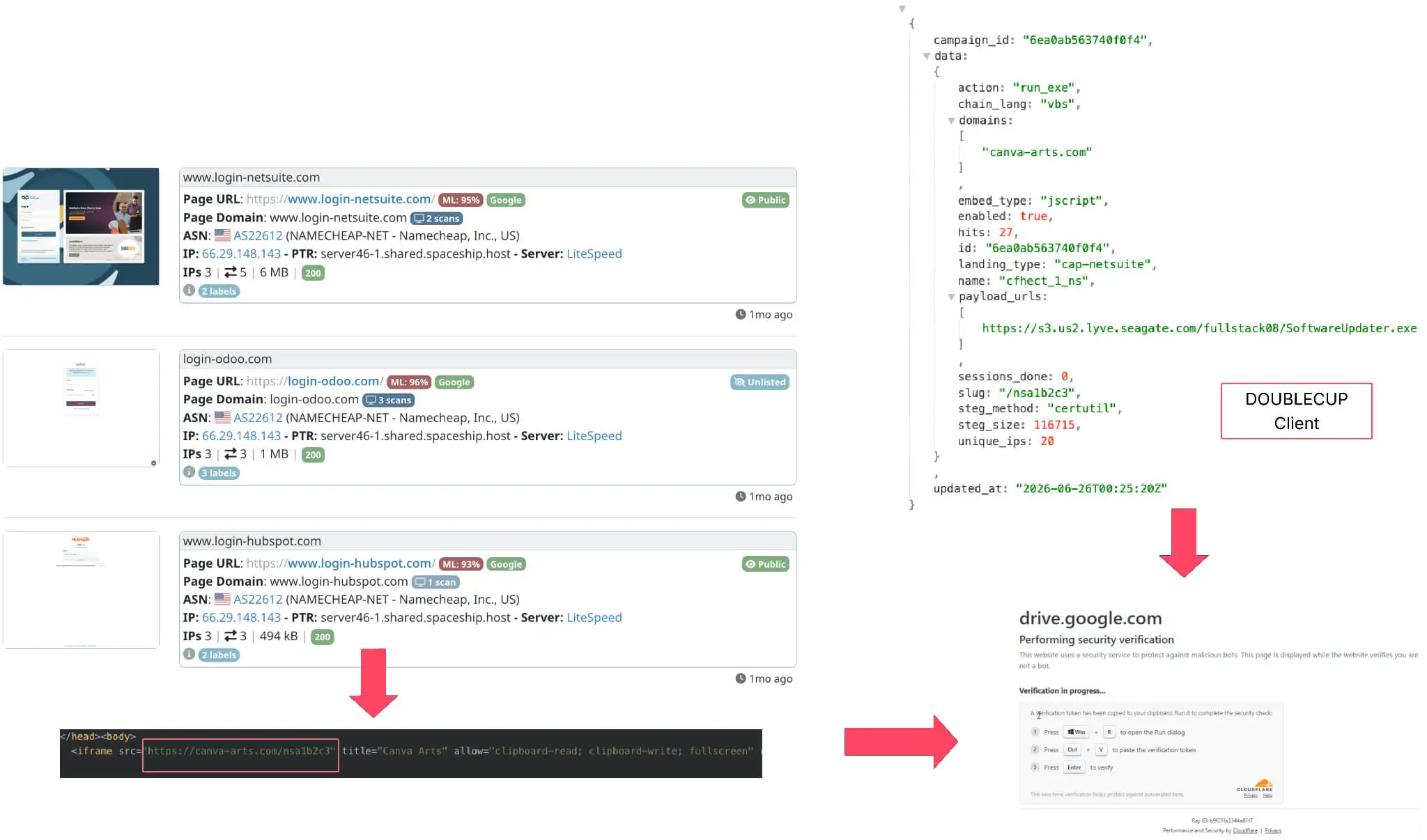Screen dimensions: 1427x840
Task: Collapse the domains array in JSON viewer
Action: 951,121
